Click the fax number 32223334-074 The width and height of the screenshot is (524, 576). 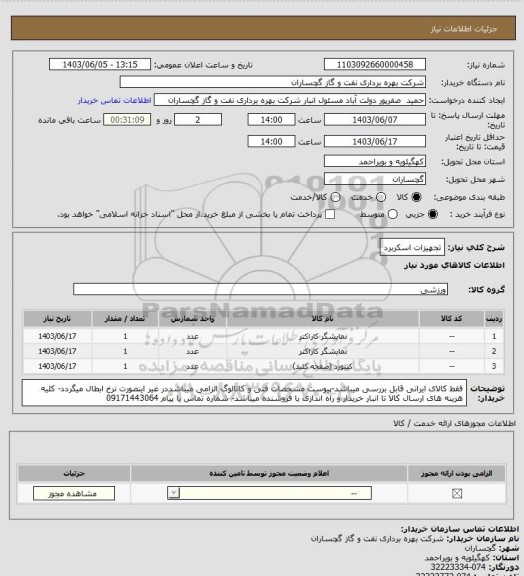click(458, 567)
